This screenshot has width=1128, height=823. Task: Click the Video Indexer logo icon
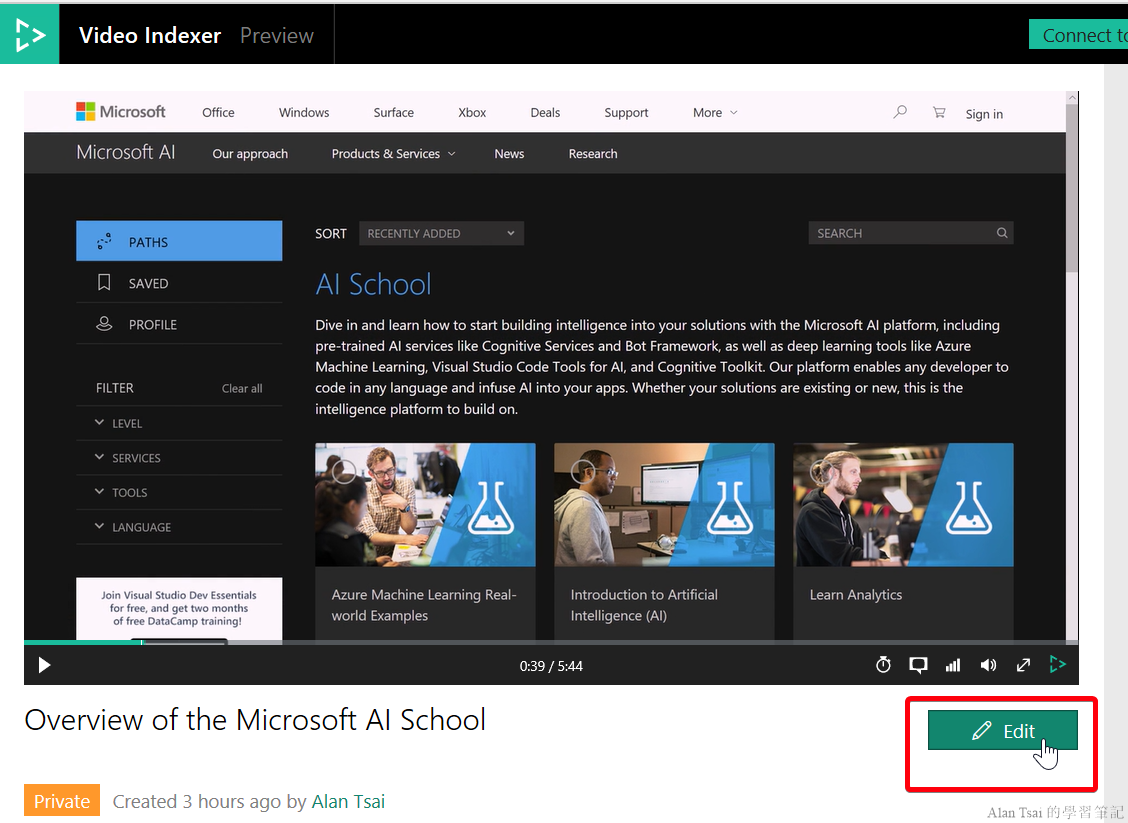point(29,35)
